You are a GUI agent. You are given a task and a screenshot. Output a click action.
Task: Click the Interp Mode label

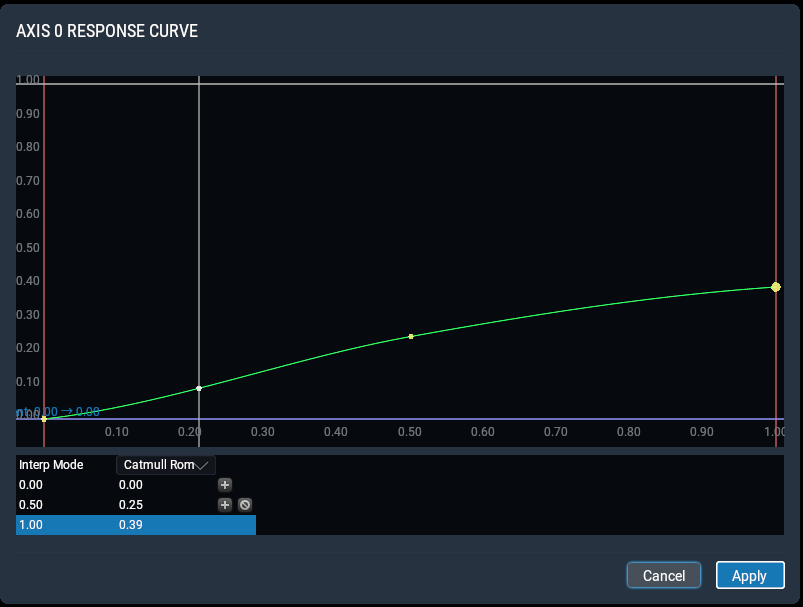(51, 465)
